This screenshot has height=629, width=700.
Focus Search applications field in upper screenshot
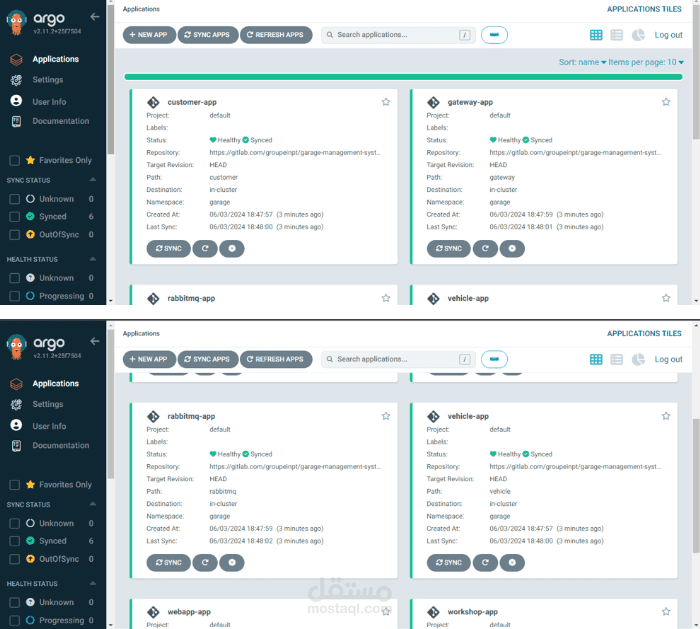[398, 35]
